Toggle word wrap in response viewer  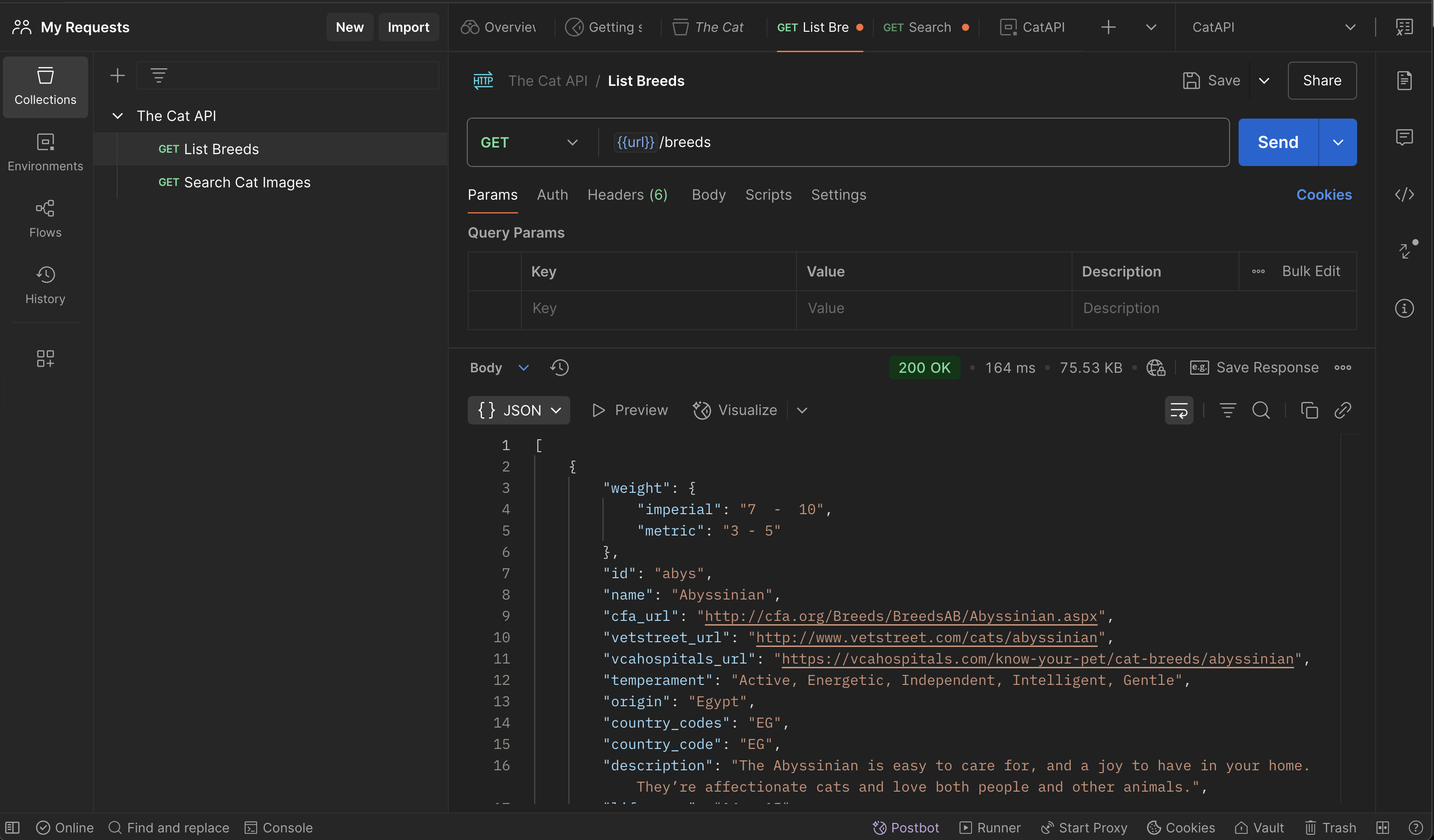point(1178,410)
